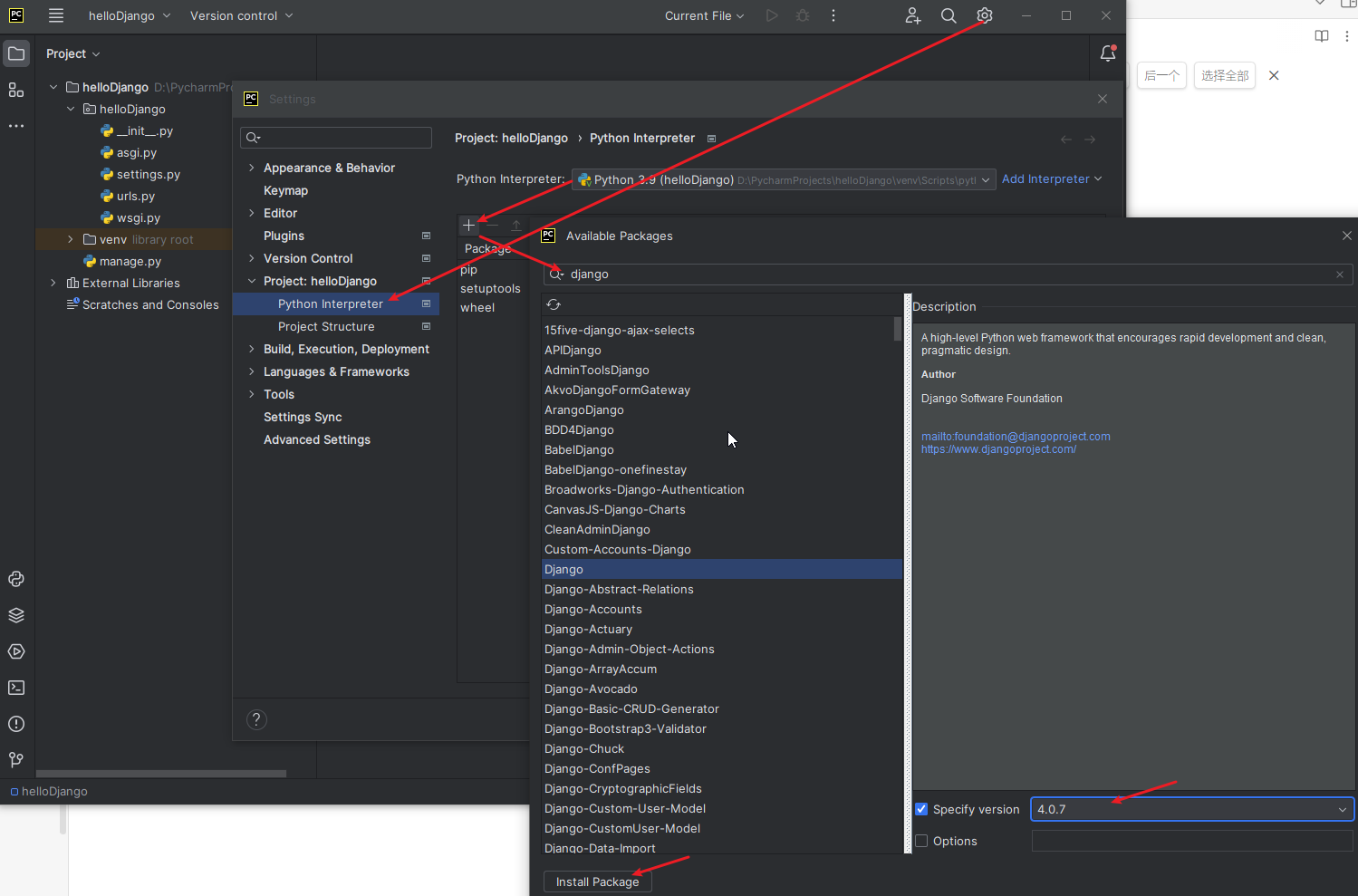Open Code With Me user icon
The width and height of the screenshot is (1358, 896).
913,15
